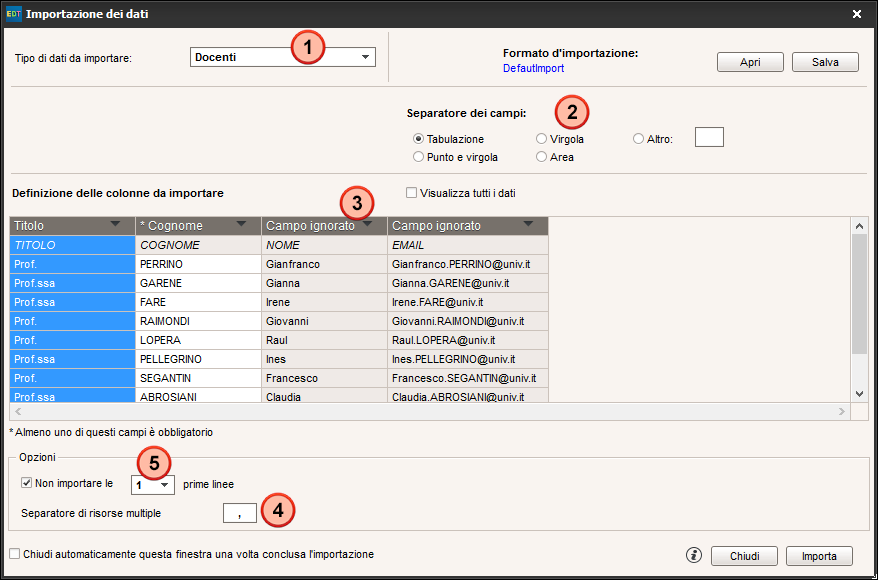Click the Importa button
878x580 pixels.
(x=819, y=556)
